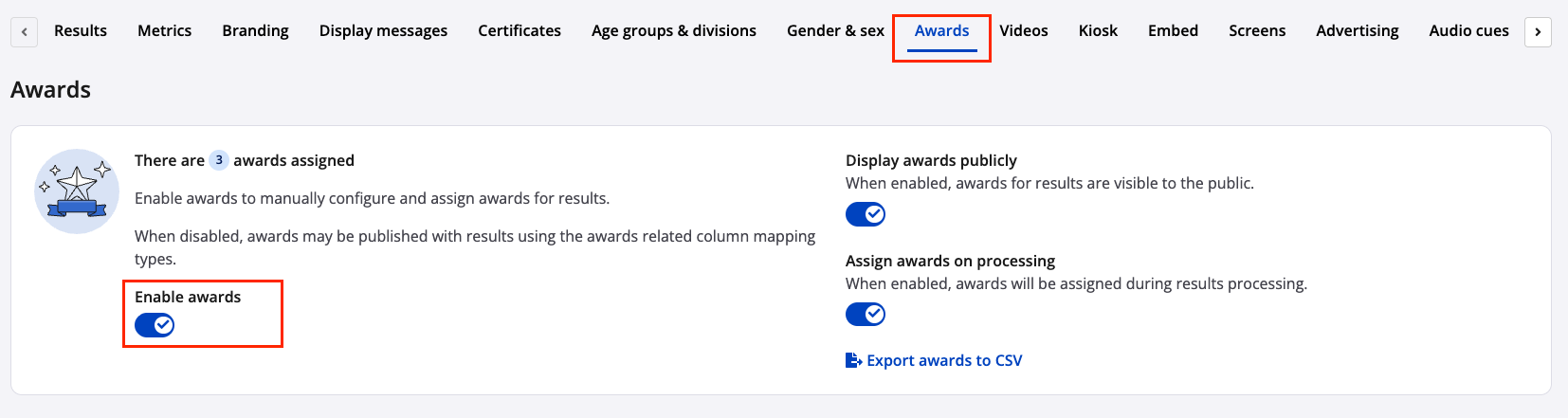Switch to the Metrics tab
This screenshot has height=418, width=1568.
(164, 30)
